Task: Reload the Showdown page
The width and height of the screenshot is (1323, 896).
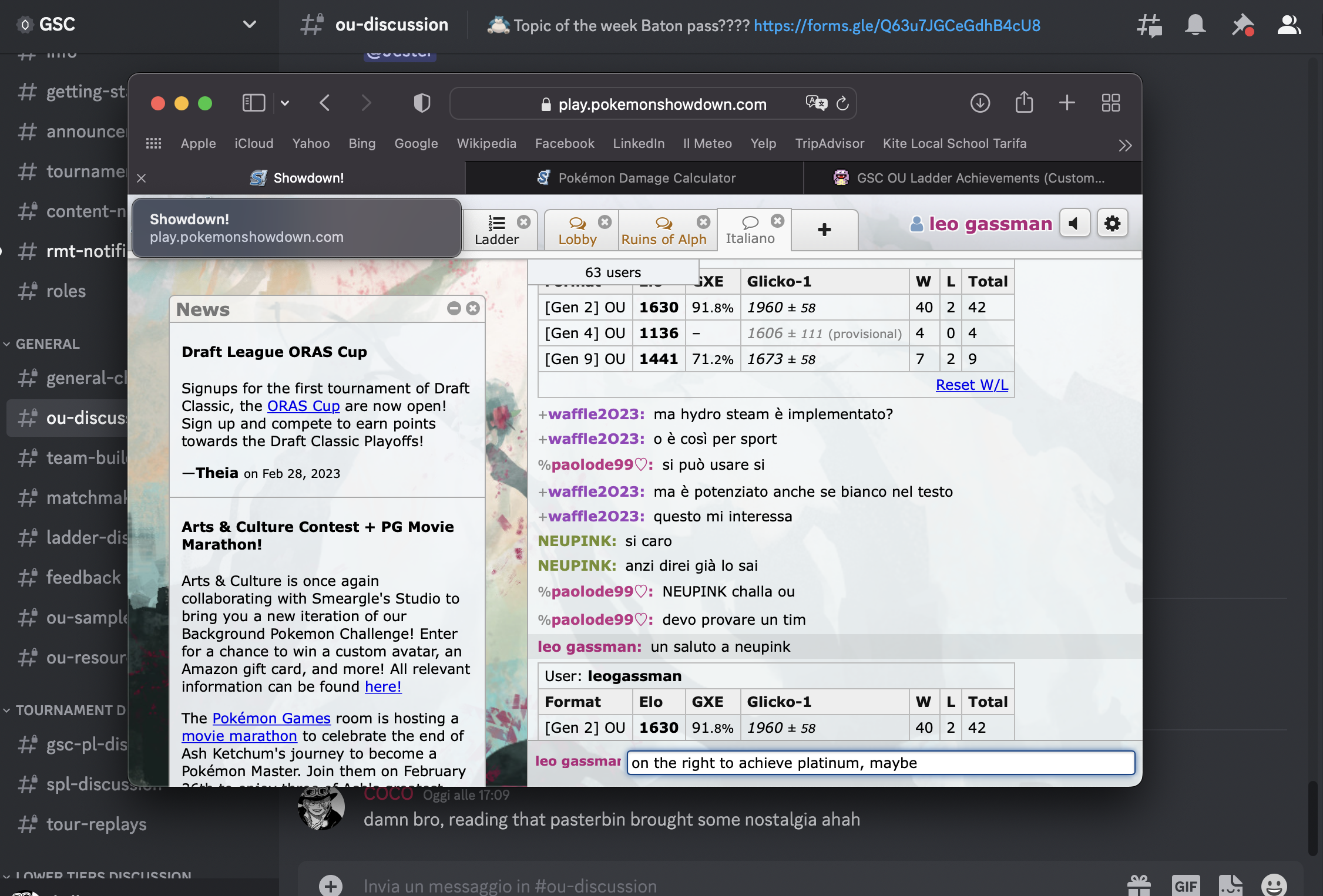Action: tap(842, 103)
